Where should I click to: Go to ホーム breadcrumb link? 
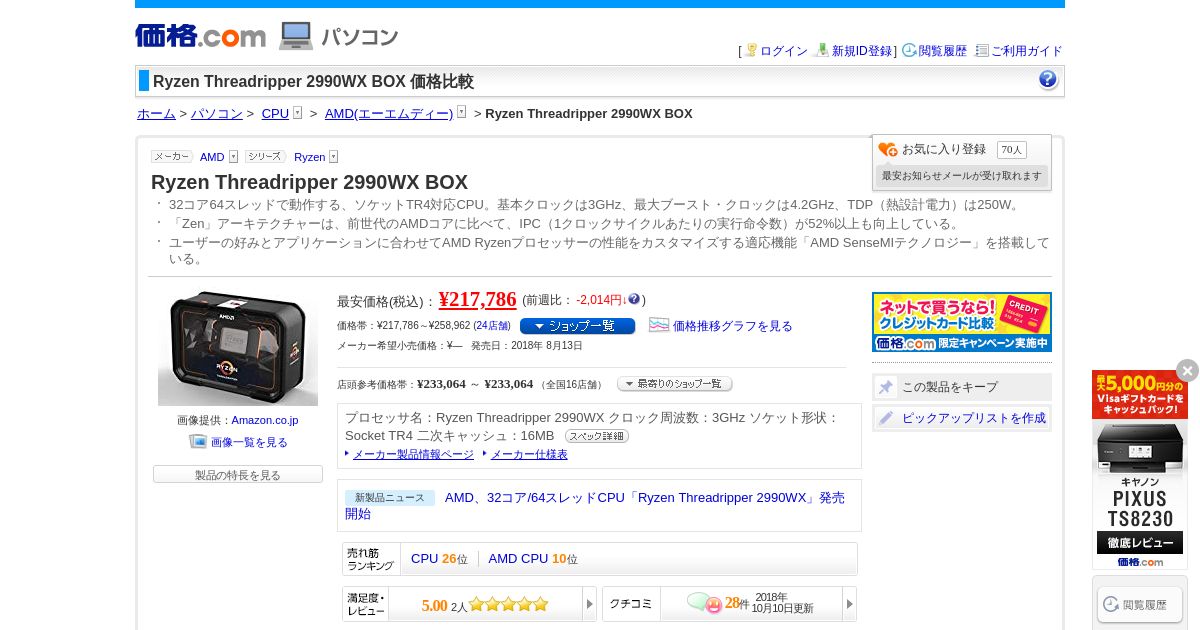tap(156, 113)
